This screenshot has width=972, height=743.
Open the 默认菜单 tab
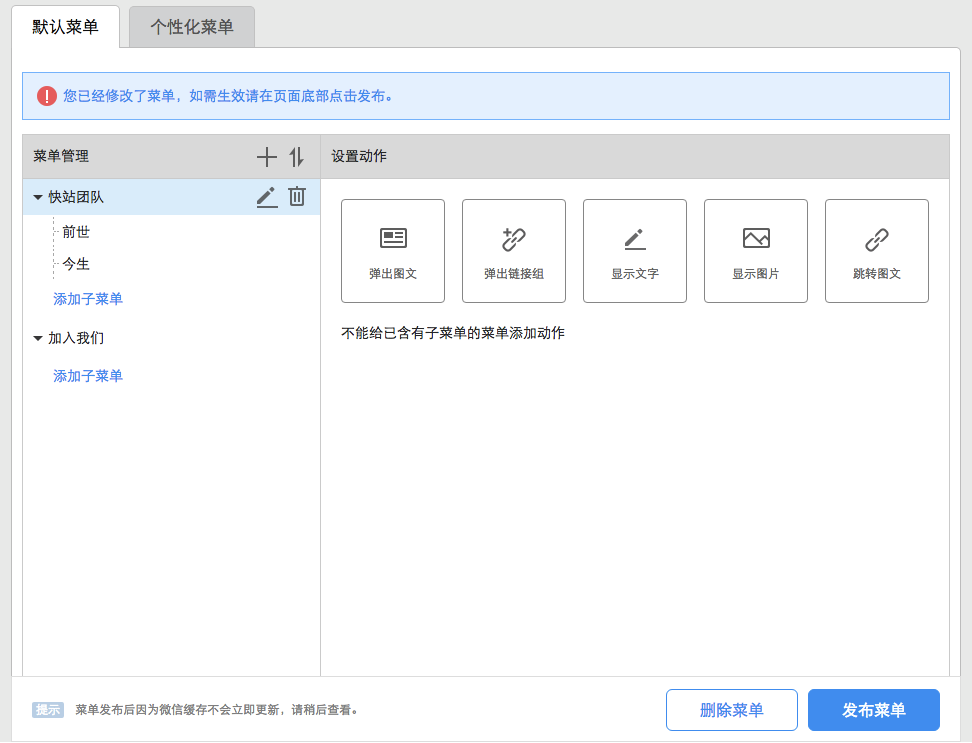tap(66, 27)
